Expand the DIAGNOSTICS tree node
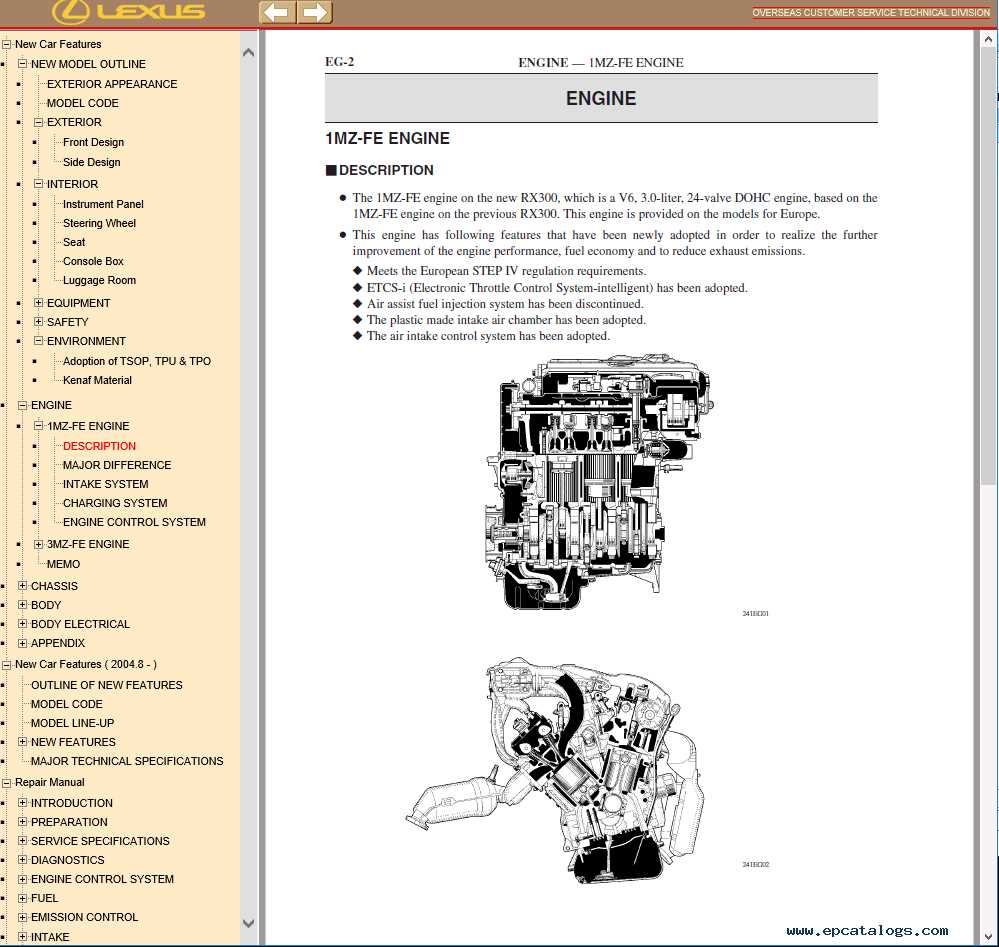999x947 pixels. click(x=22, y=860)
